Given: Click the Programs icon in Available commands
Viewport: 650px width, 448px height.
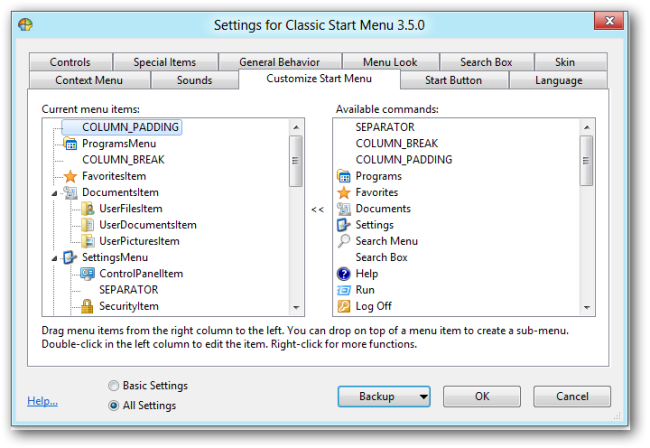Looking at the screenshot, I should 344,176.
